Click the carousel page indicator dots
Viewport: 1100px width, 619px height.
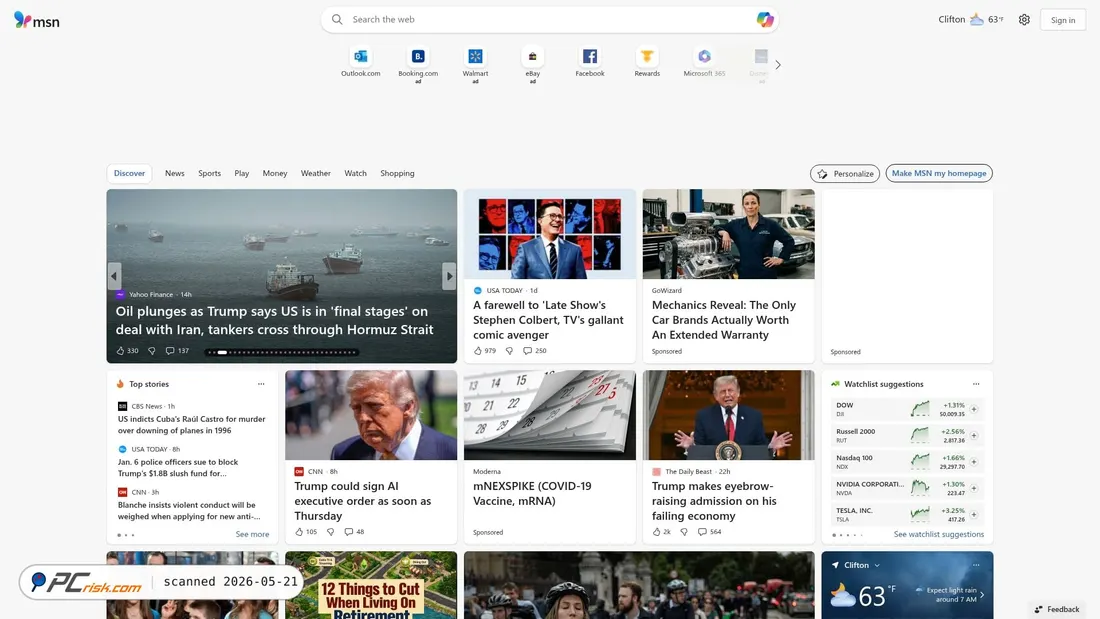click(282, 352)
